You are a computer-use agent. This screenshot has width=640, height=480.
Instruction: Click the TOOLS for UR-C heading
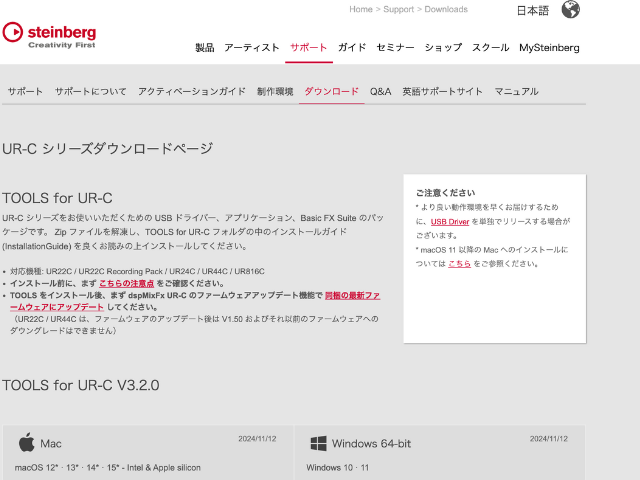click(57, 198)
